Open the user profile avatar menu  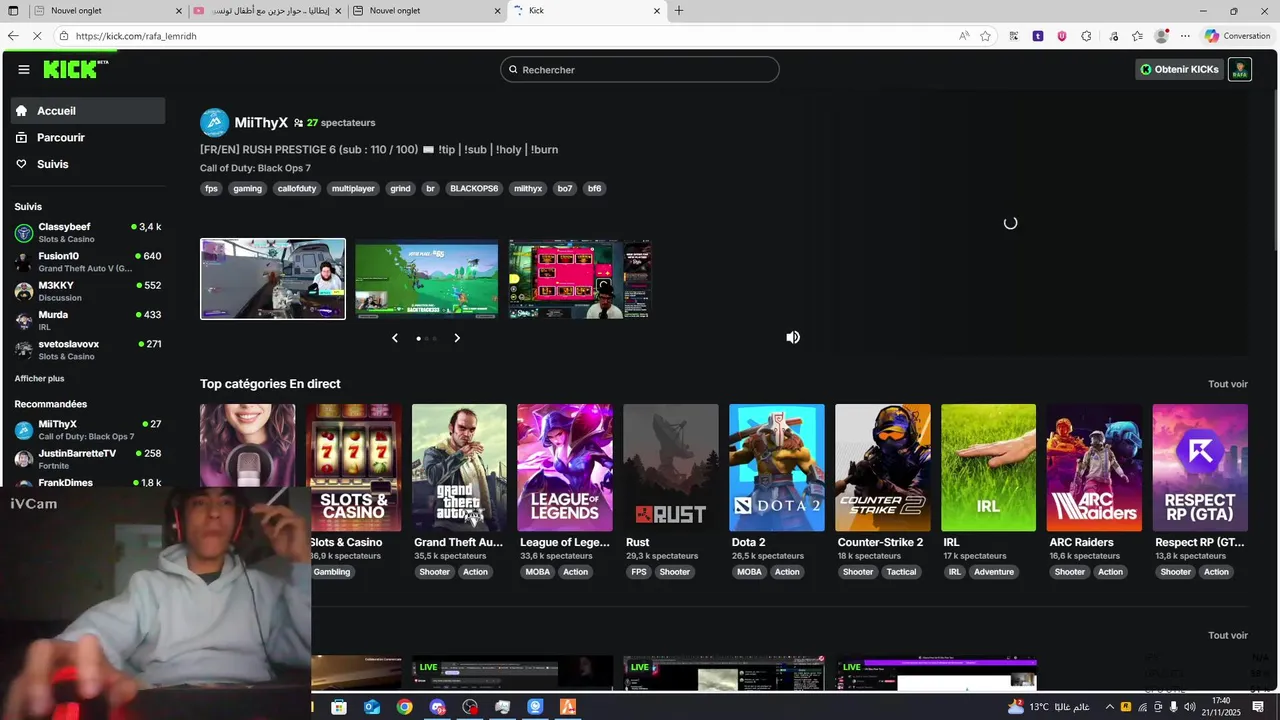[1240, 69]
